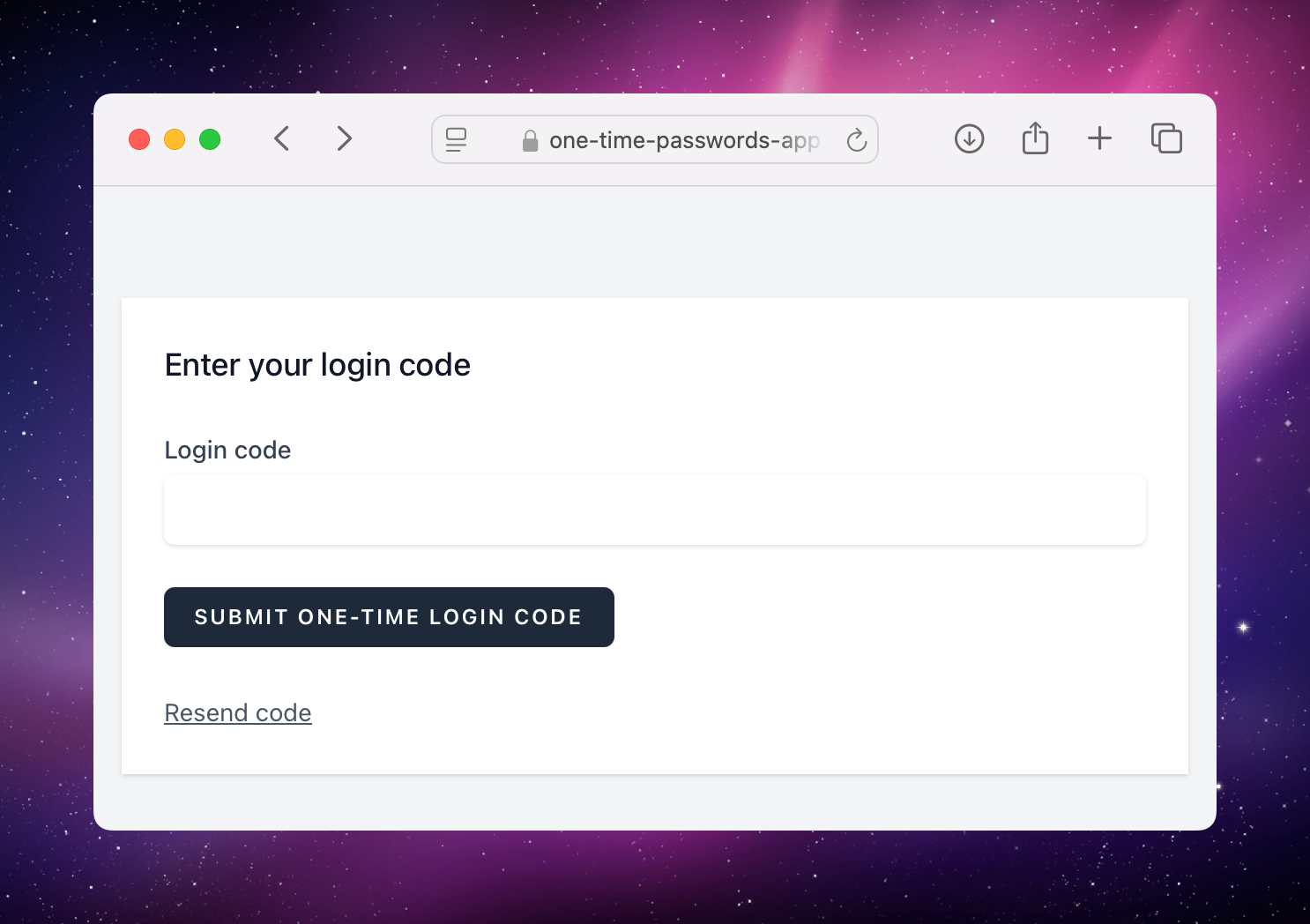Image resolution: width=1310 pixels, height=924 pixels.
Task: Show the tab overview
Action: tap(1166, 139)
